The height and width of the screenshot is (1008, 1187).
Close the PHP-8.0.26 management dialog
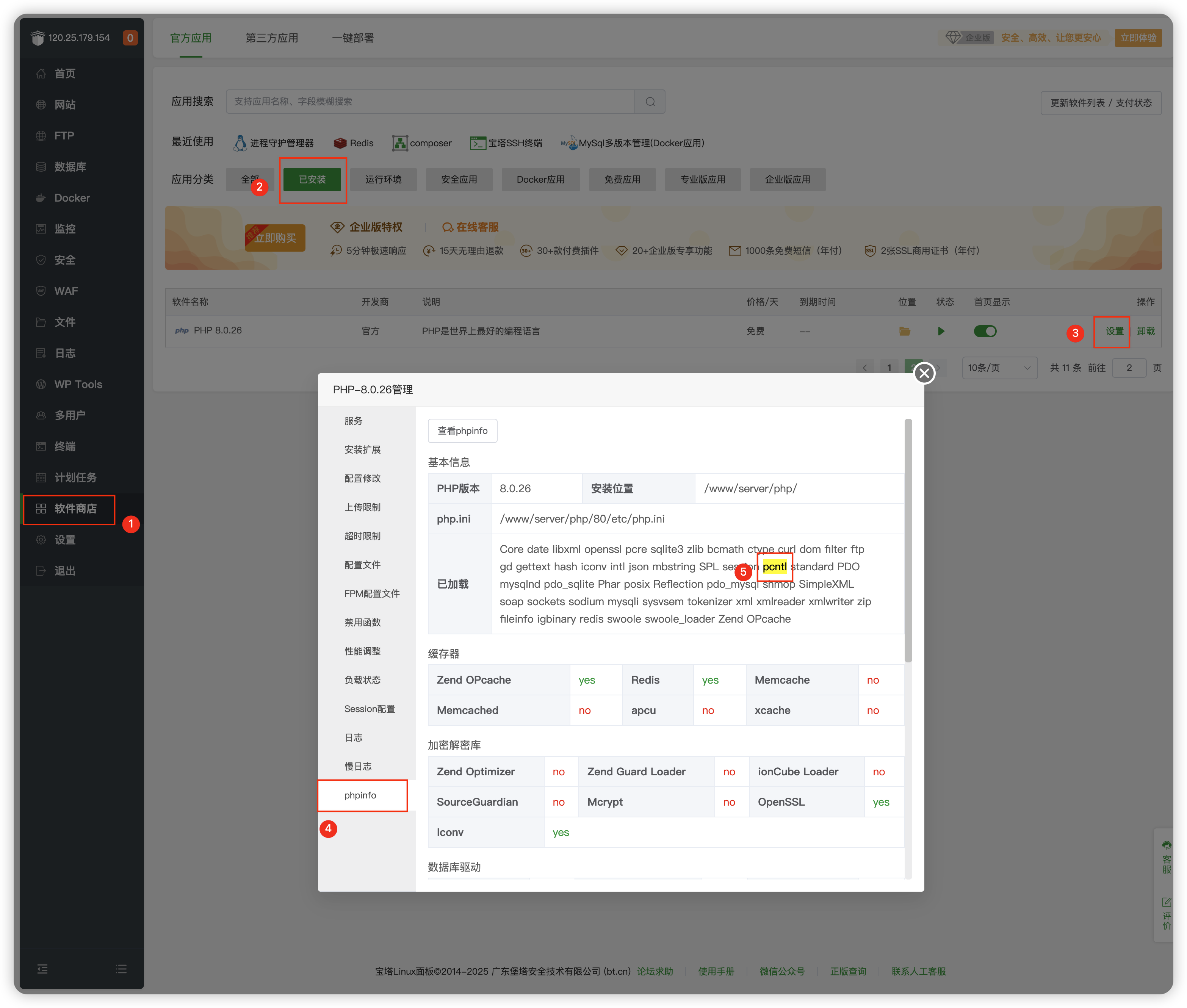tap(924, 373)
